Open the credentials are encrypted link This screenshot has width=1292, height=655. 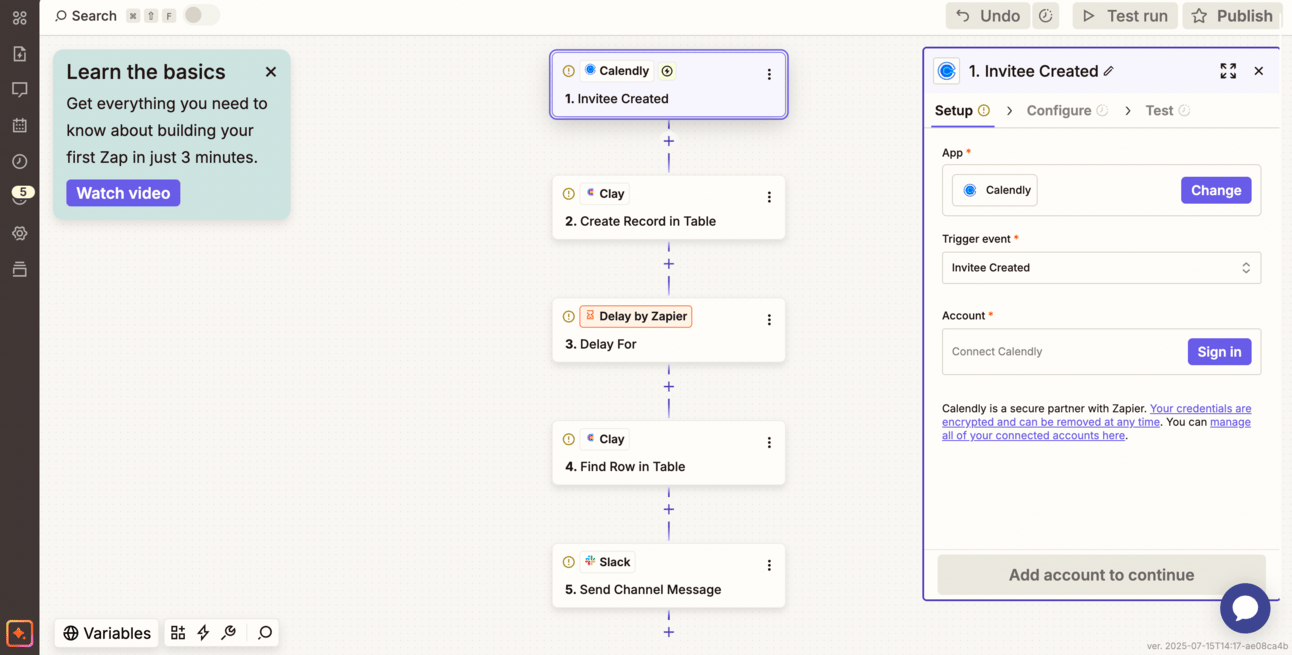pos(1097,415)
